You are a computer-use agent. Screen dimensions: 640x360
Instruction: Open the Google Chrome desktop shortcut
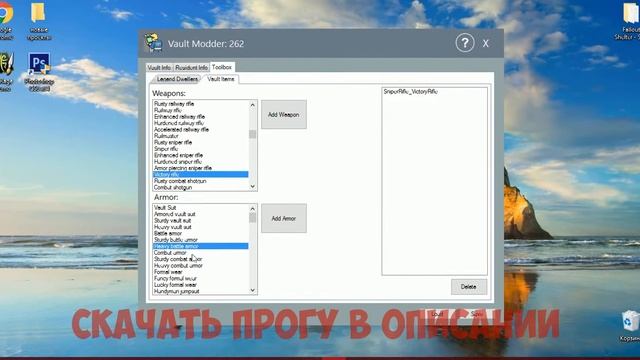pyautogui.click(x=5, y=20)
